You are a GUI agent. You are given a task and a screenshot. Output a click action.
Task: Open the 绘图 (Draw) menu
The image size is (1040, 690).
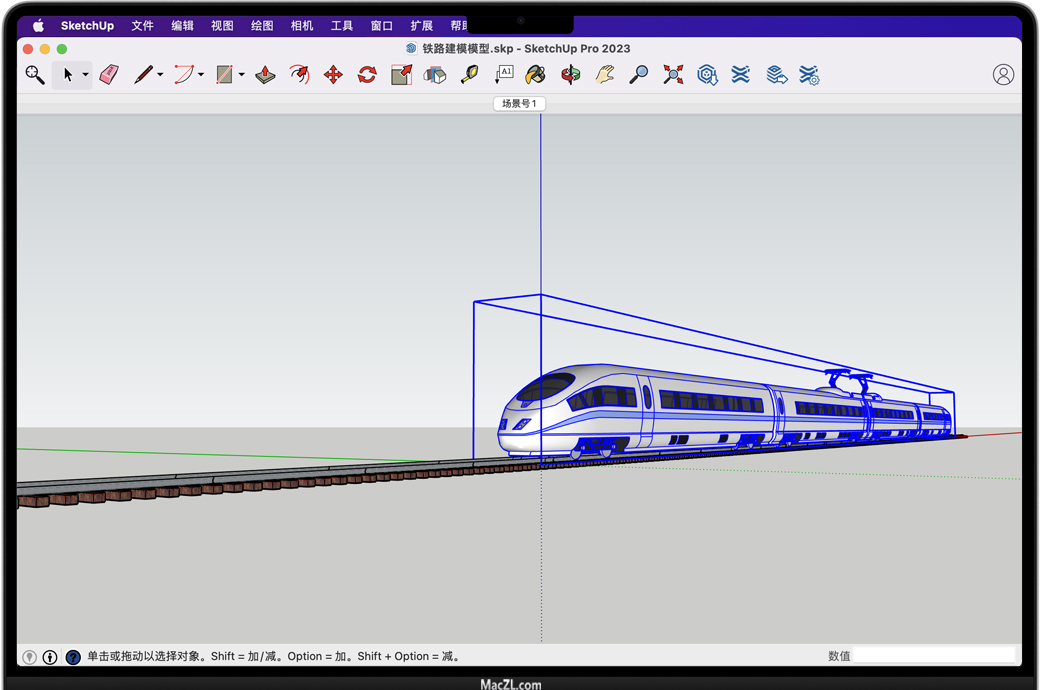pos(262,26)
